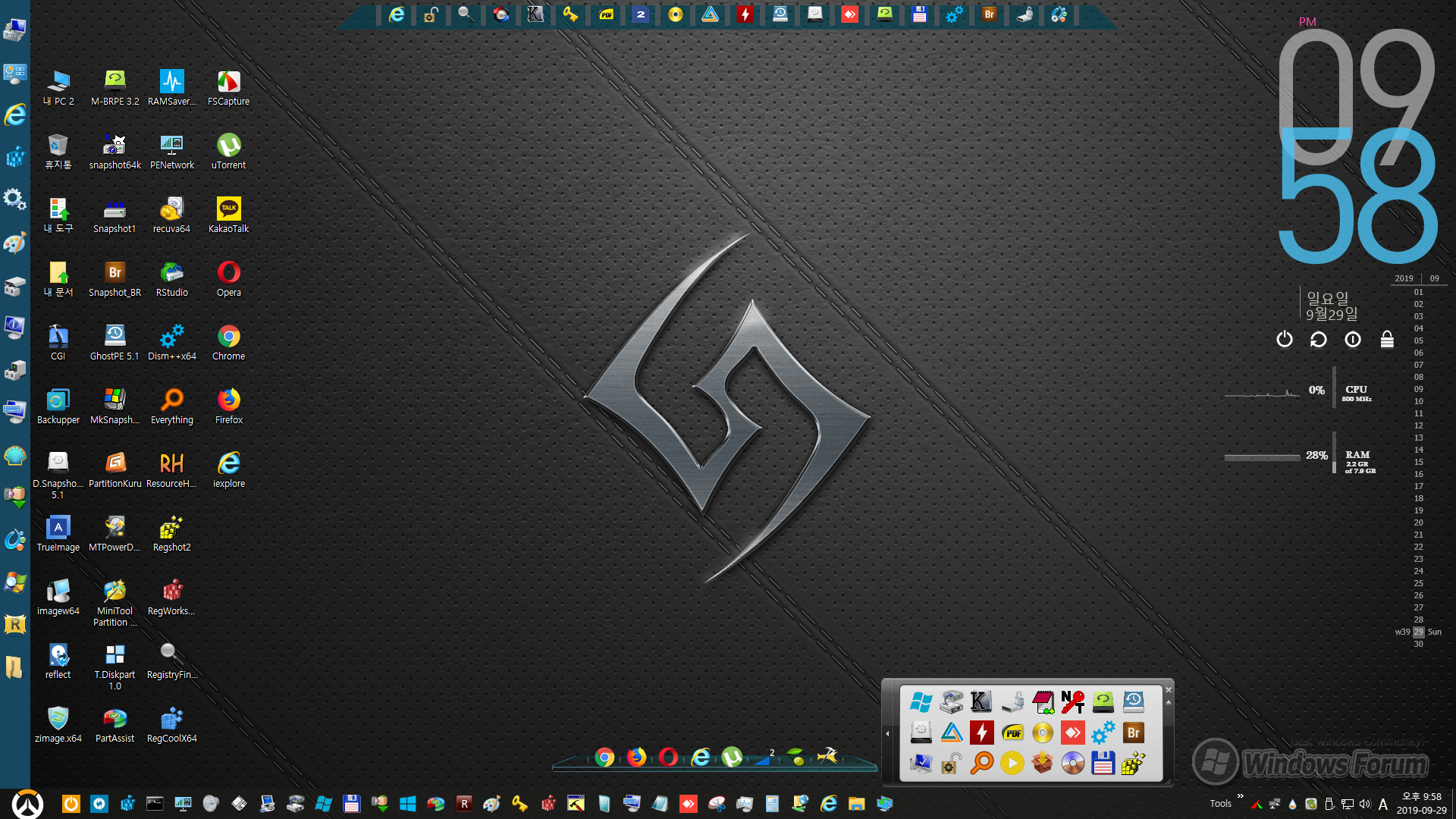Screen dimensions: 1456x819
Task: Open the PDF icon in launcher panel
Action: 1012,733
